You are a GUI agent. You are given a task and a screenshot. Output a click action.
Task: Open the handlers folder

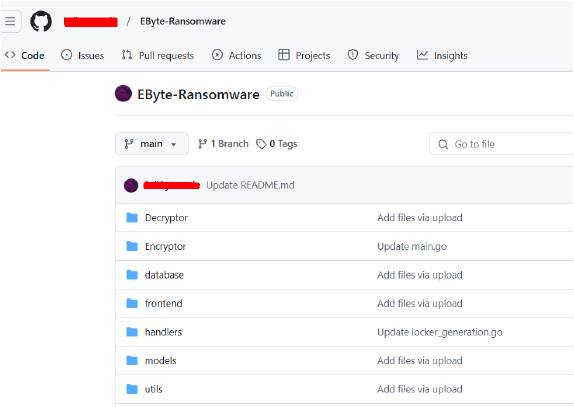pyautogui.click(x=163, y=332)
